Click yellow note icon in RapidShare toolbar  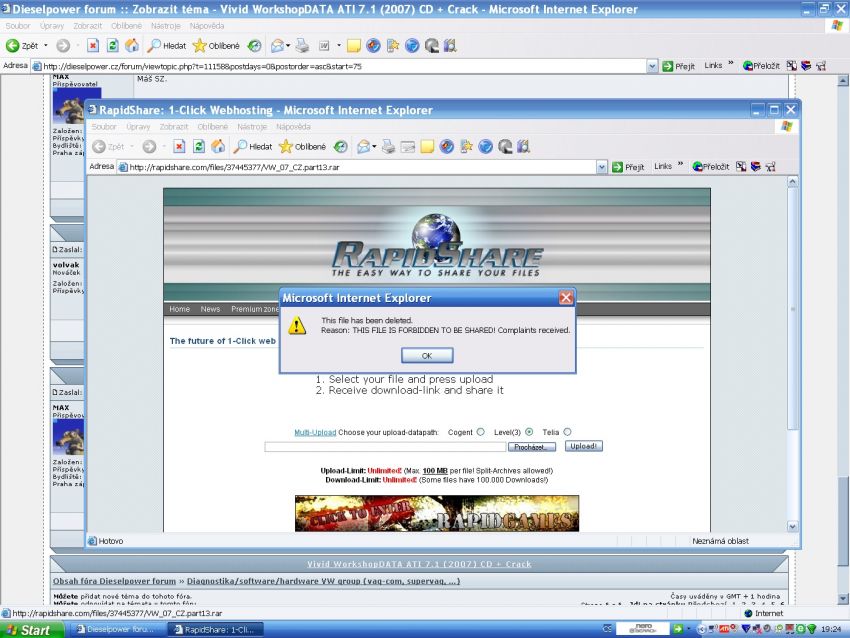[x=427, y=146]
